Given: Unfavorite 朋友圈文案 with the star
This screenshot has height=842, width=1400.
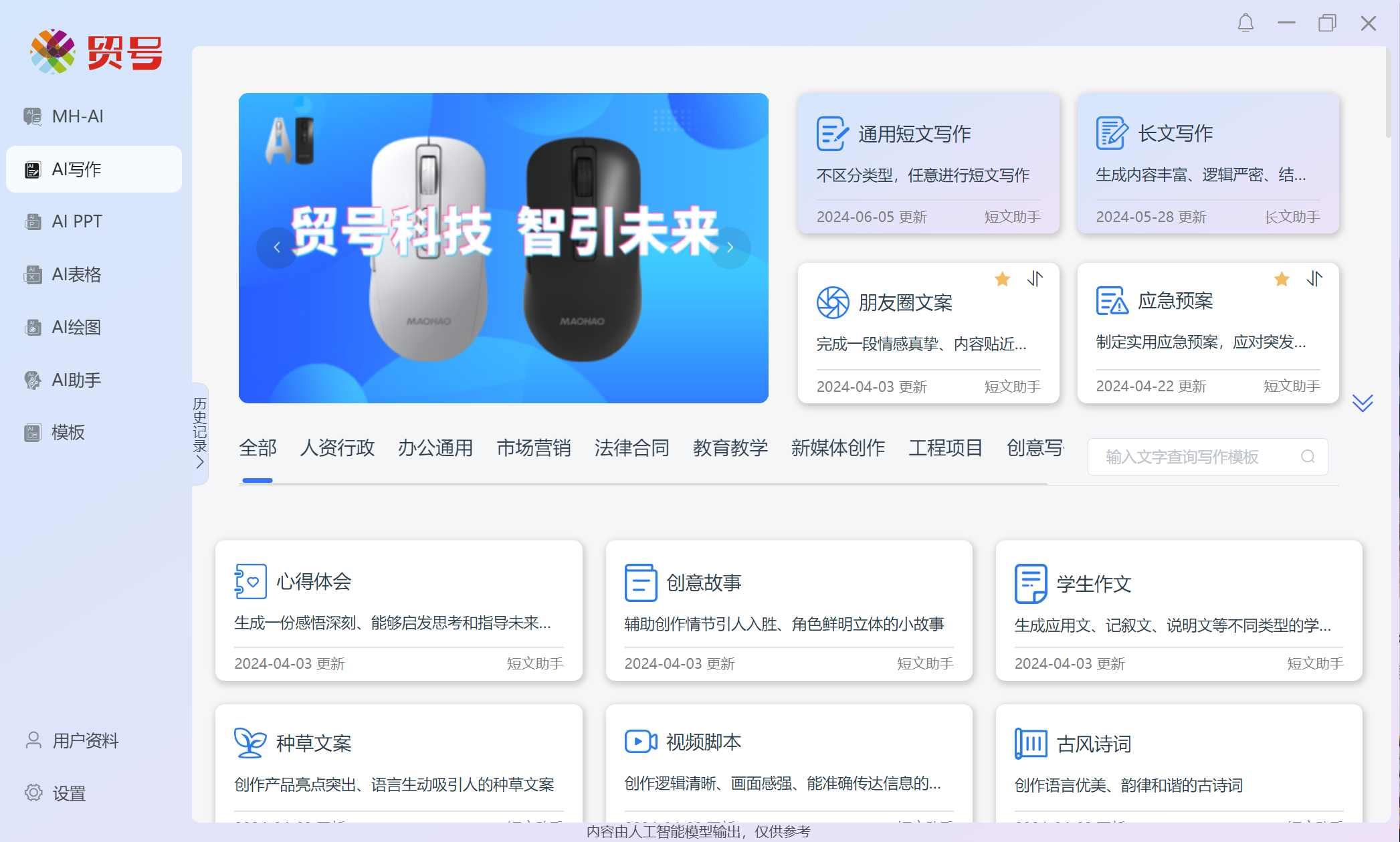Looking at the screenshot, I should [1002, 279].
